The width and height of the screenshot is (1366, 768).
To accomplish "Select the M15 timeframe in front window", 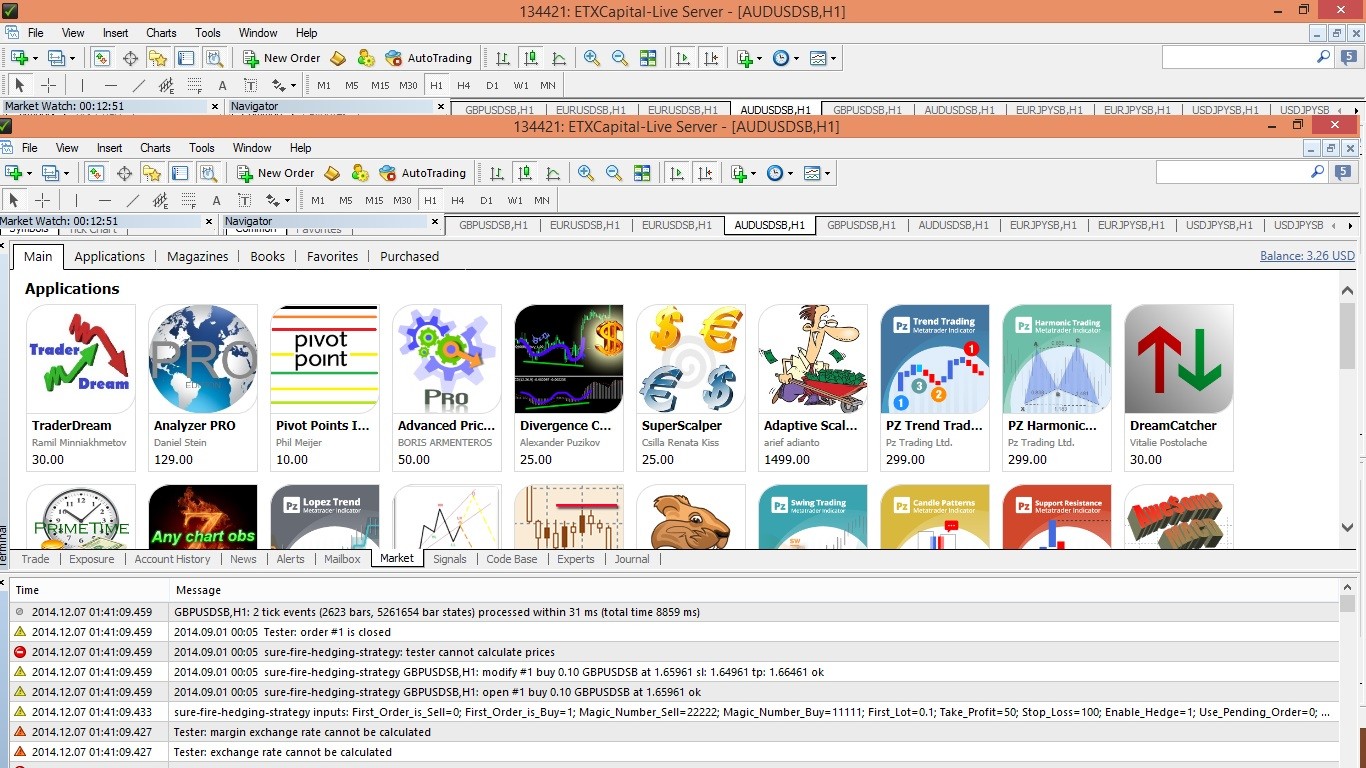I will click(x=374, y=200).
